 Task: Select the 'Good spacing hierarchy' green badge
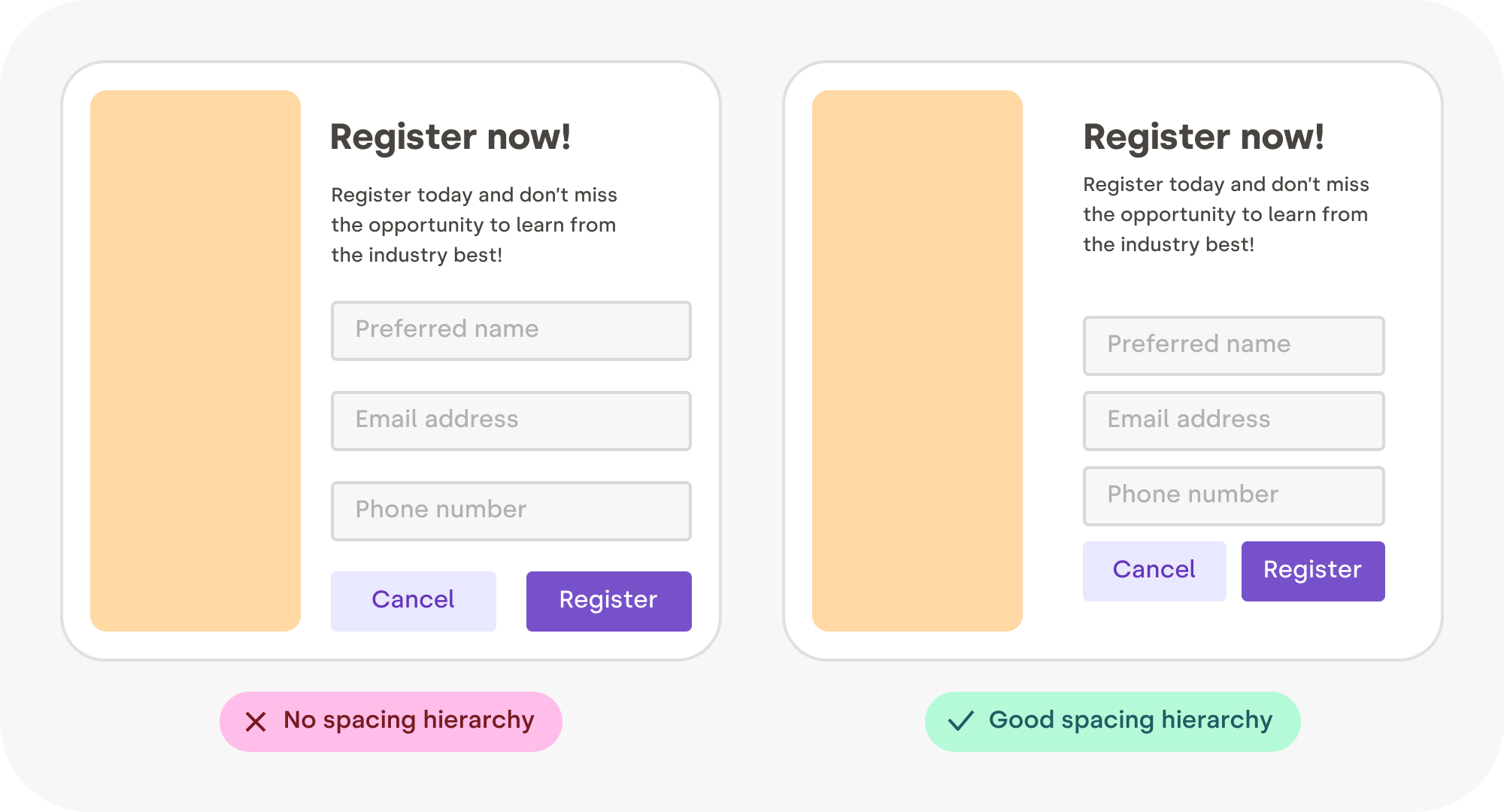pos(1113,722)
